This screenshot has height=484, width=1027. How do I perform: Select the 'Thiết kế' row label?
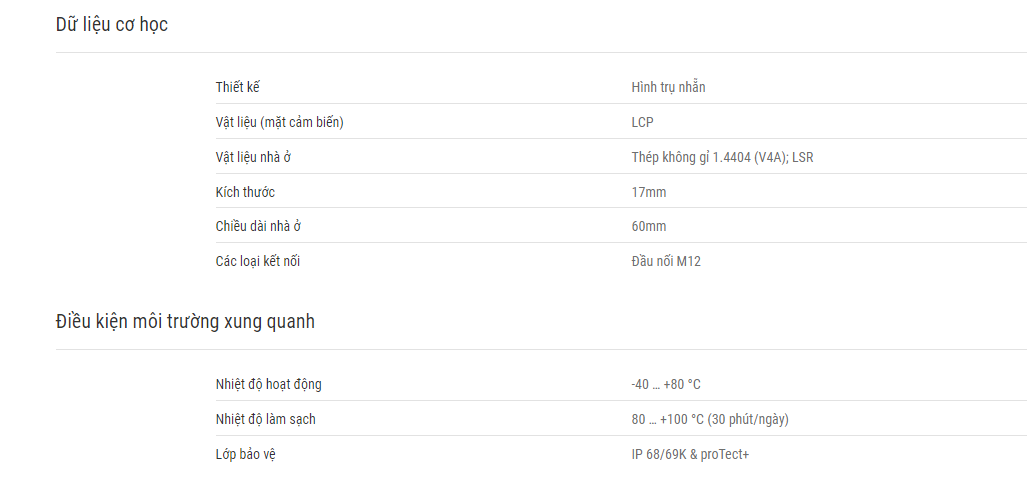[238, 87]
